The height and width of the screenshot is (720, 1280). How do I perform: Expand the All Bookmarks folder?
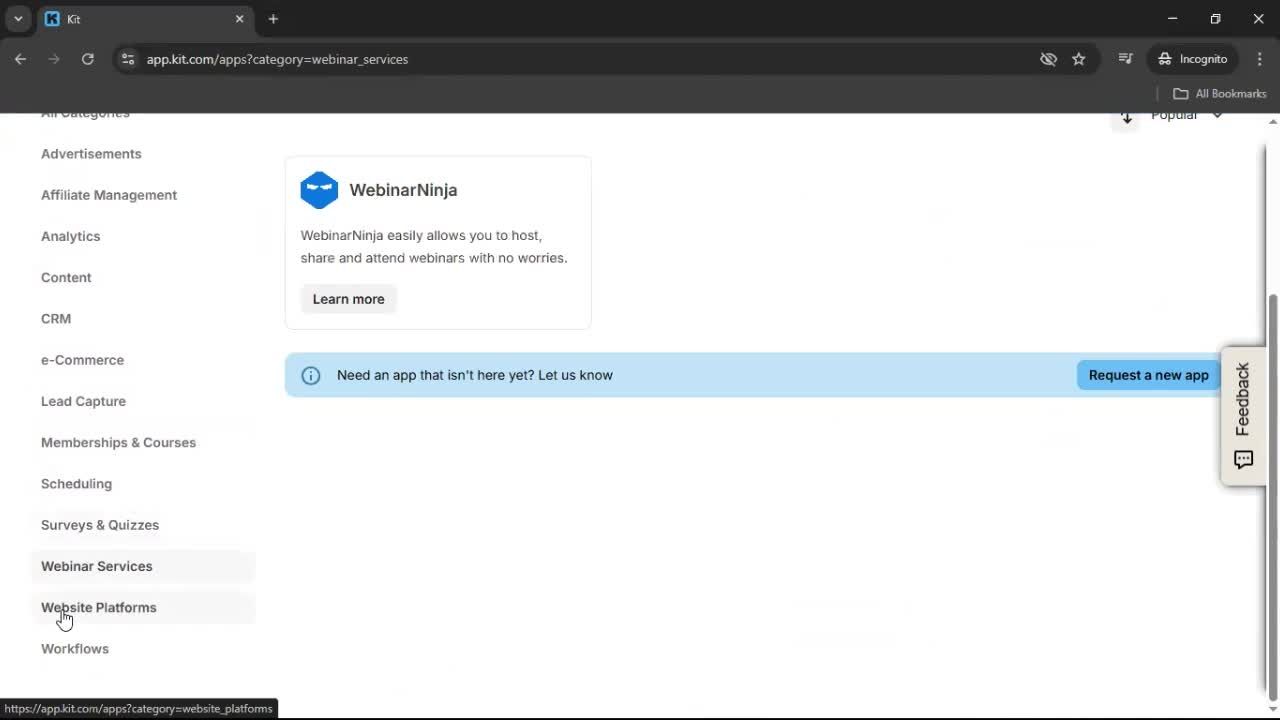pos(1219,93)
